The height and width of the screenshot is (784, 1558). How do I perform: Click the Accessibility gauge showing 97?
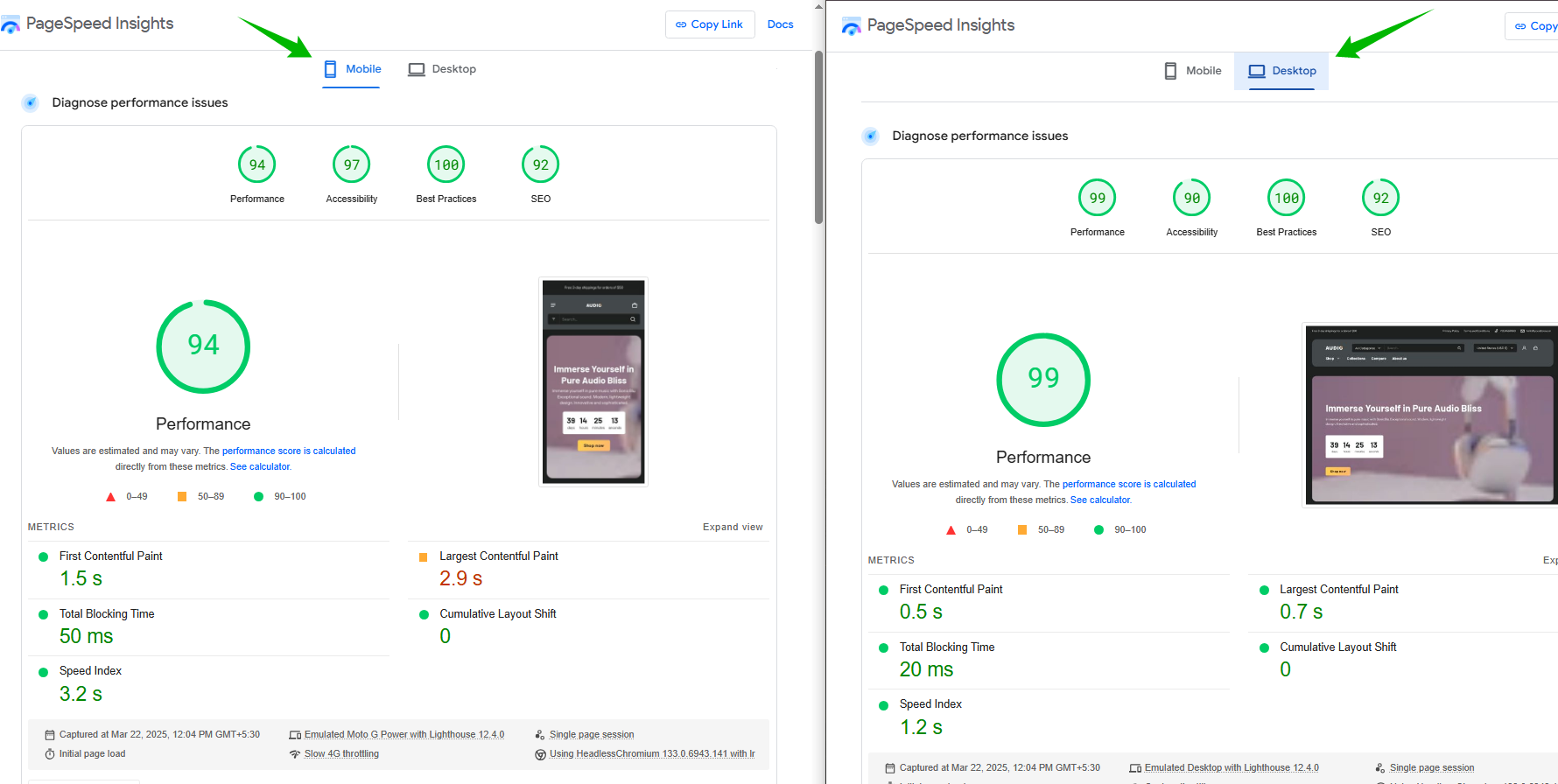351,164
